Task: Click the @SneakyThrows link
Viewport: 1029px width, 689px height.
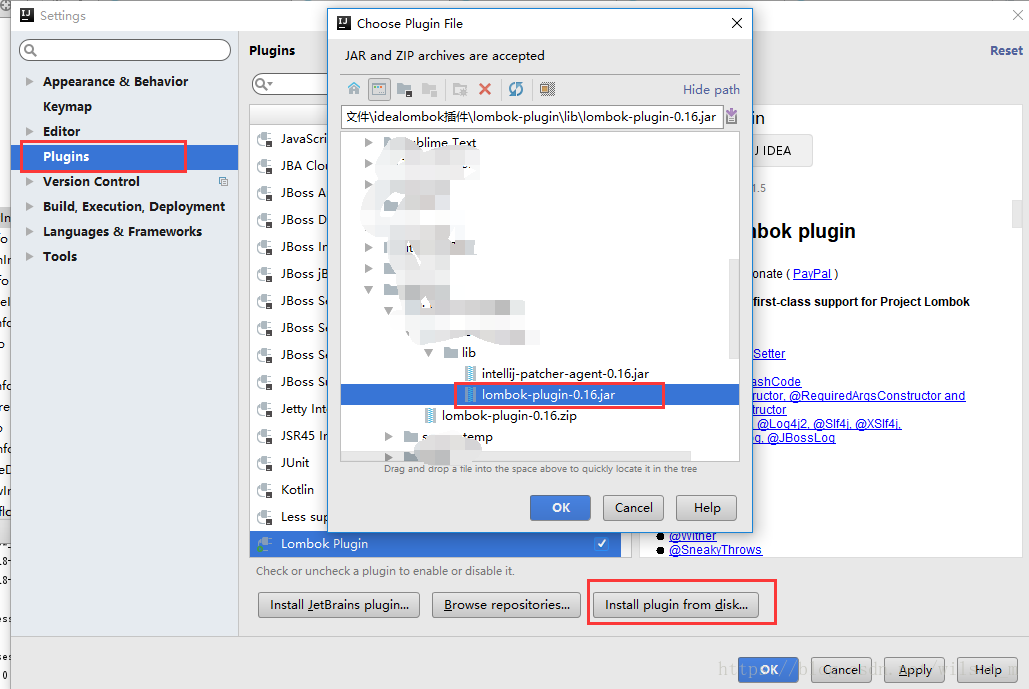Action: 715,550
